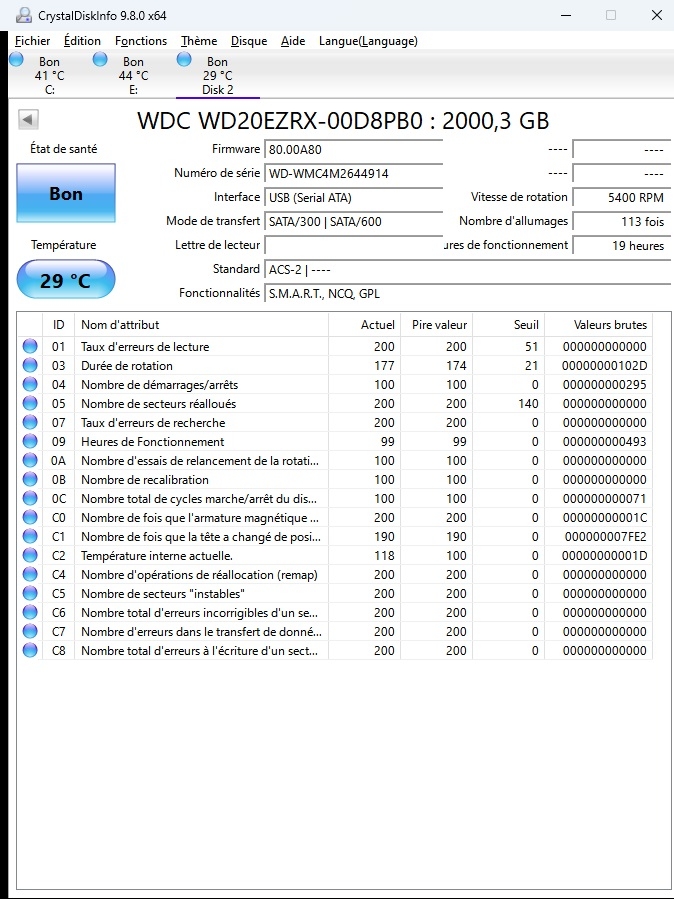674x899 pixels.
Task: Click the Fonctionnalités field S.M.A.R.T., NCQ, GPL
Action: click(467, 294)
